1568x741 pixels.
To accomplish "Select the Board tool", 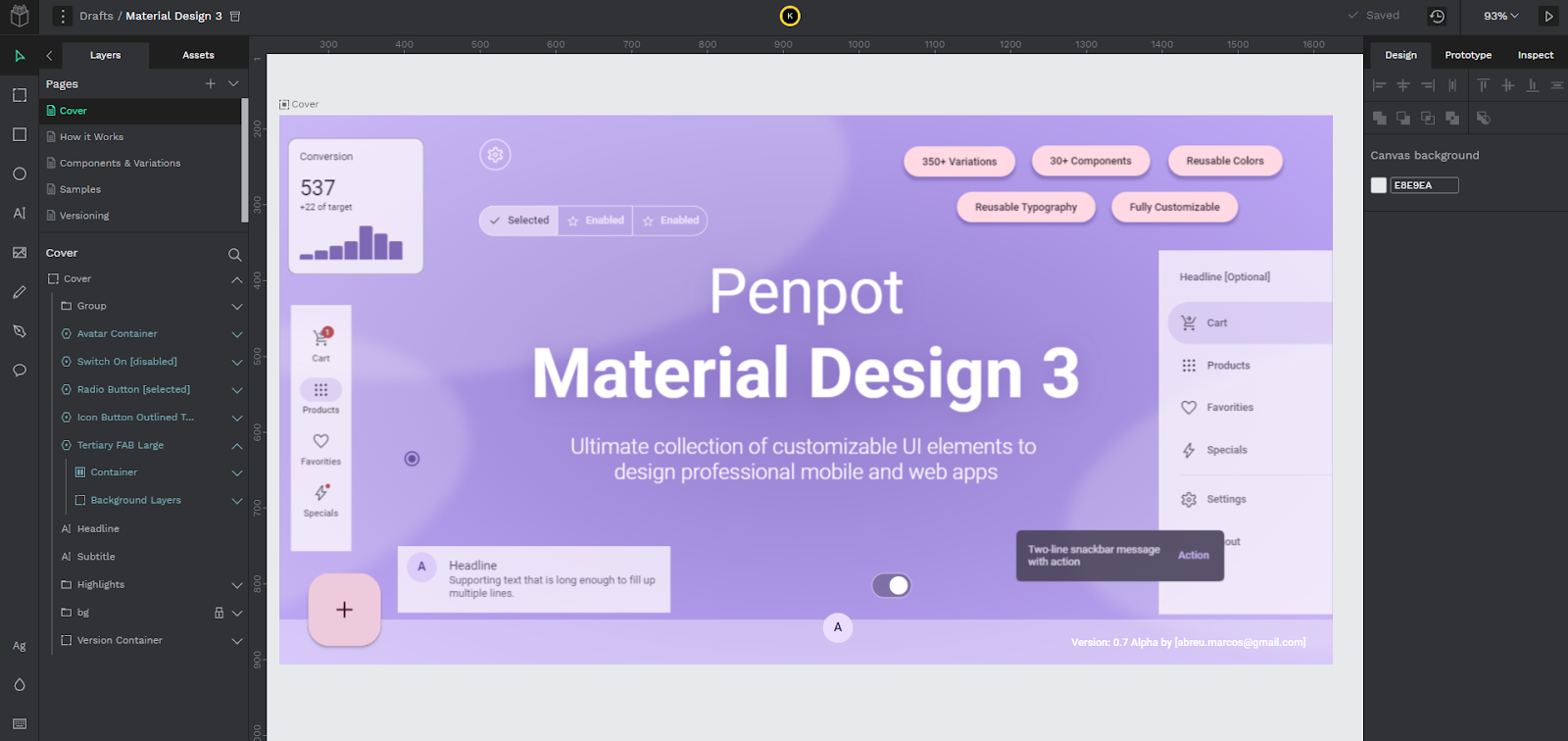I will click(20, 95).
